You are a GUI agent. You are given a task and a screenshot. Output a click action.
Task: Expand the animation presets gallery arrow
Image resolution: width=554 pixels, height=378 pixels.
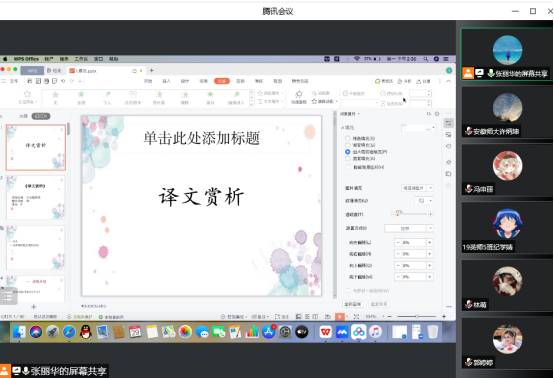click(252, 104)
